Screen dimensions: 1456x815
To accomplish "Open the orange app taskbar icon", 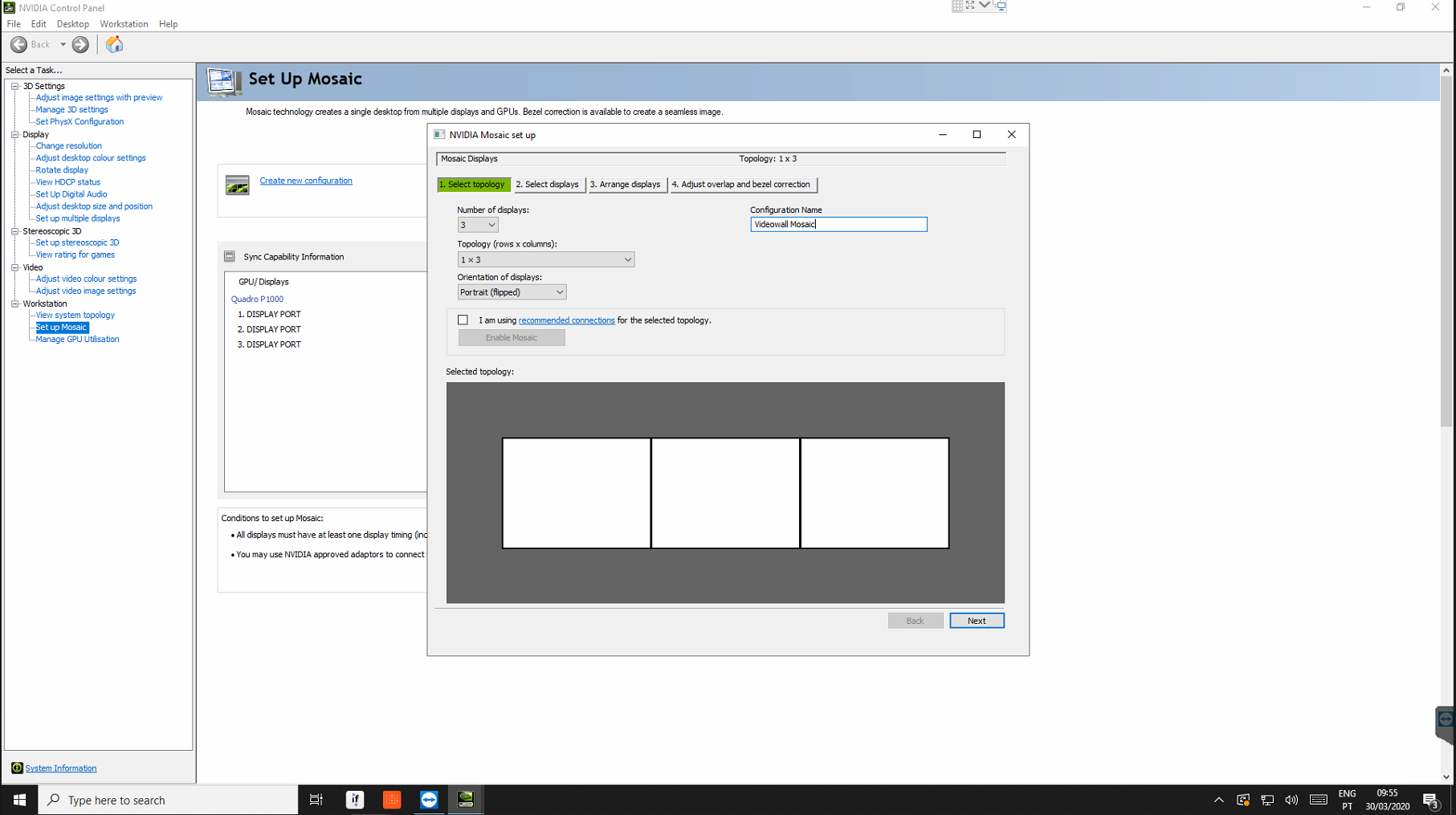I will [x=392, y=800].
